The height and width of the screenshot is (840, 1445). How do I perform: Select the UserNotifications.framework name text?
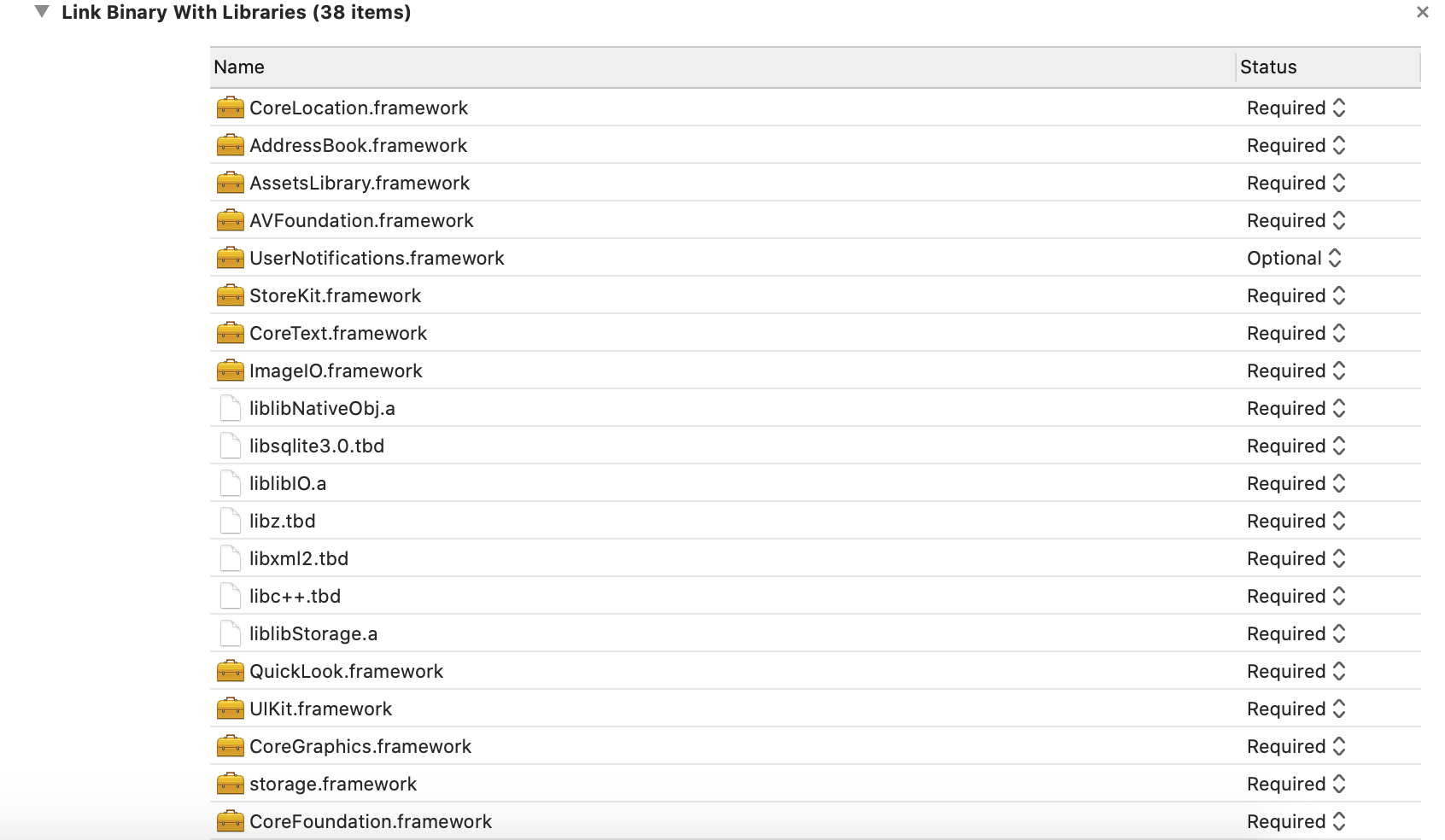[377, 258]
